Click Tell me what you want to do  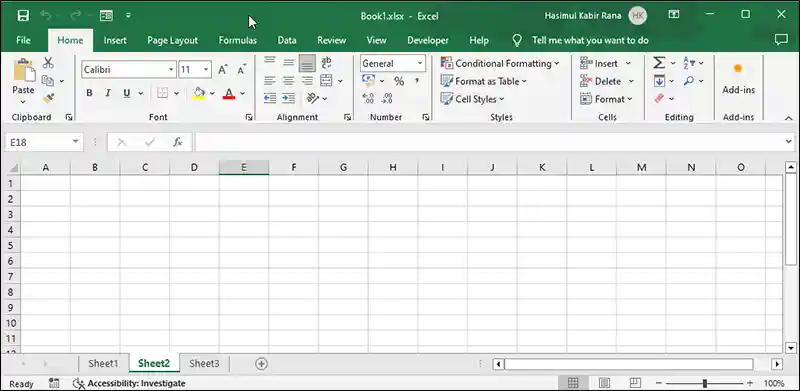(x=590, y=40)
